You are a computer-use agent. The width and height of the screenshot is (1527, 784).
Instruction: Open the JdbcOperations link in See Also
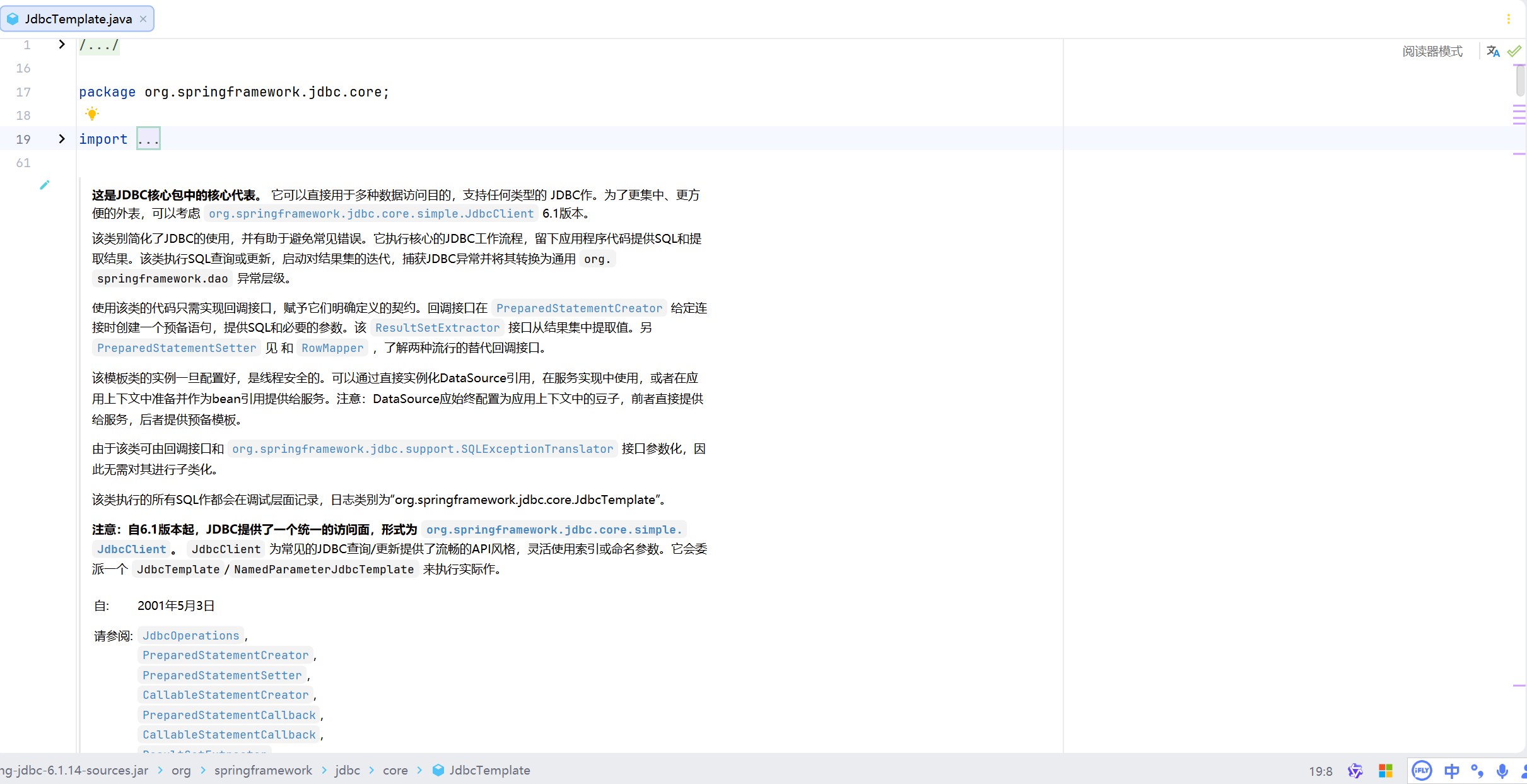190,635
